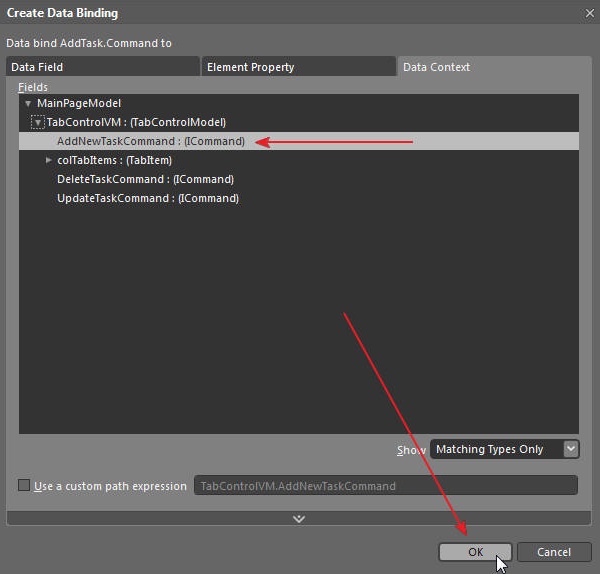
Task: Select the Data Context tab
Action: point(494,67)
